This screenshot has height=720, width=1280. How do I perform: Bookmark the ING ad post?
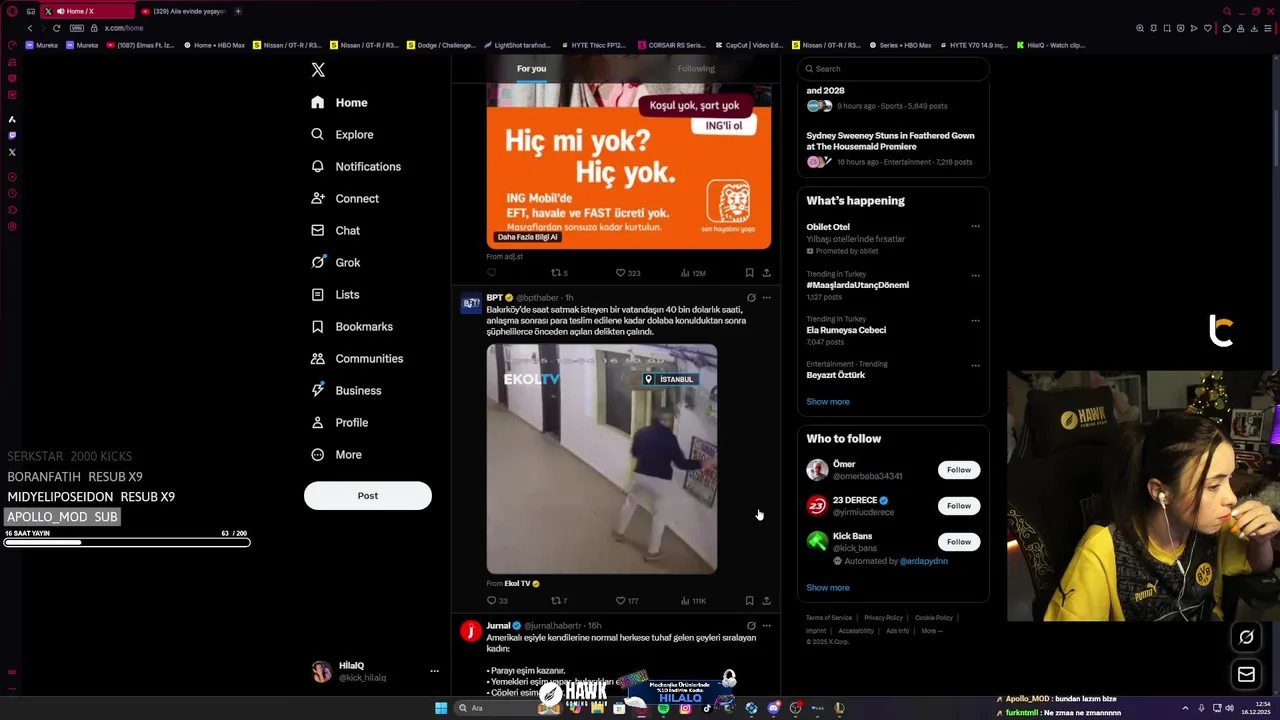pos(749,273)
